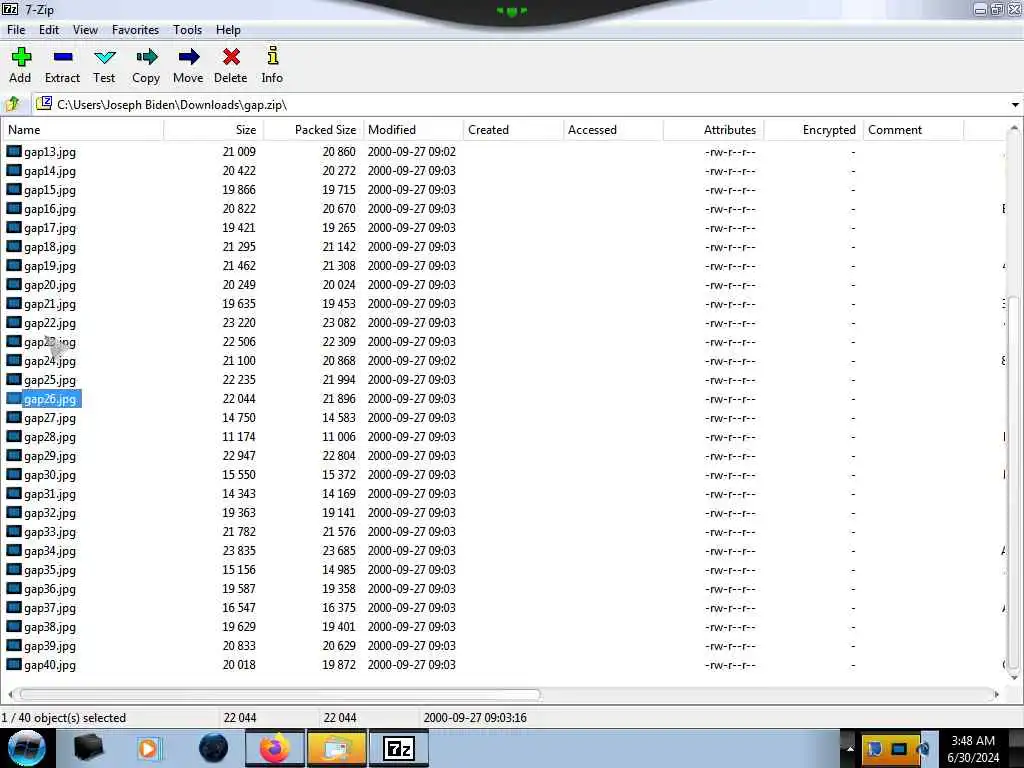
Task: Sort by the Attributes column header
Action: pyautogui.click(x=714, y=130)
